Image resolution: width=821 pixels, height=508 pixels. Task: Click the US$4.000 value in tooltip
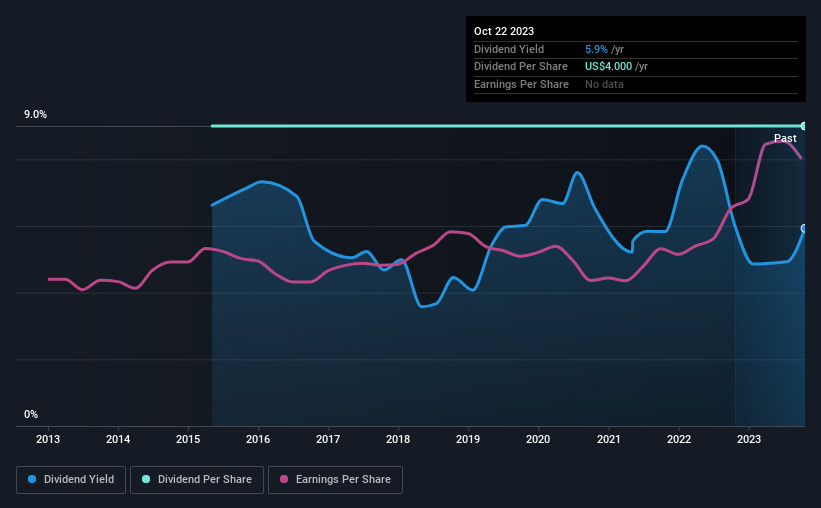[608, 67]
